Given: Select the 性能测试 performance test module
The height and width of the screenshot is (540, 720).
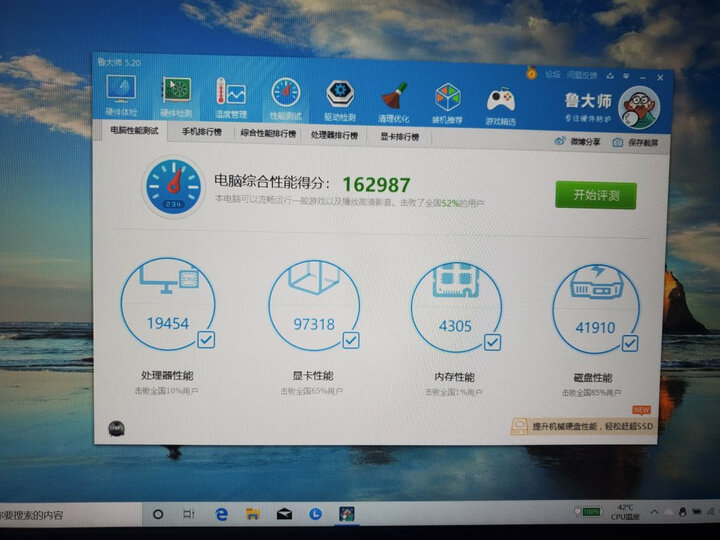Looking at the screenshot, I should point(286,100).
